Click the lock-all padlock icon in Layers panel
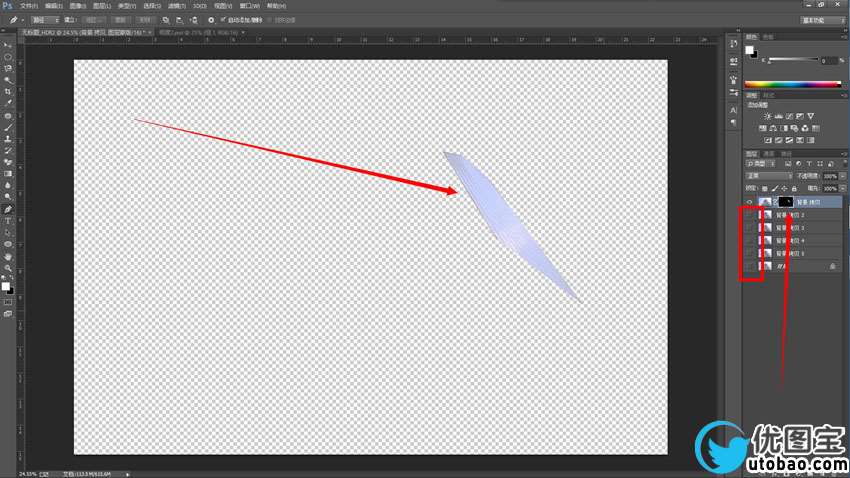 point(794,188)
